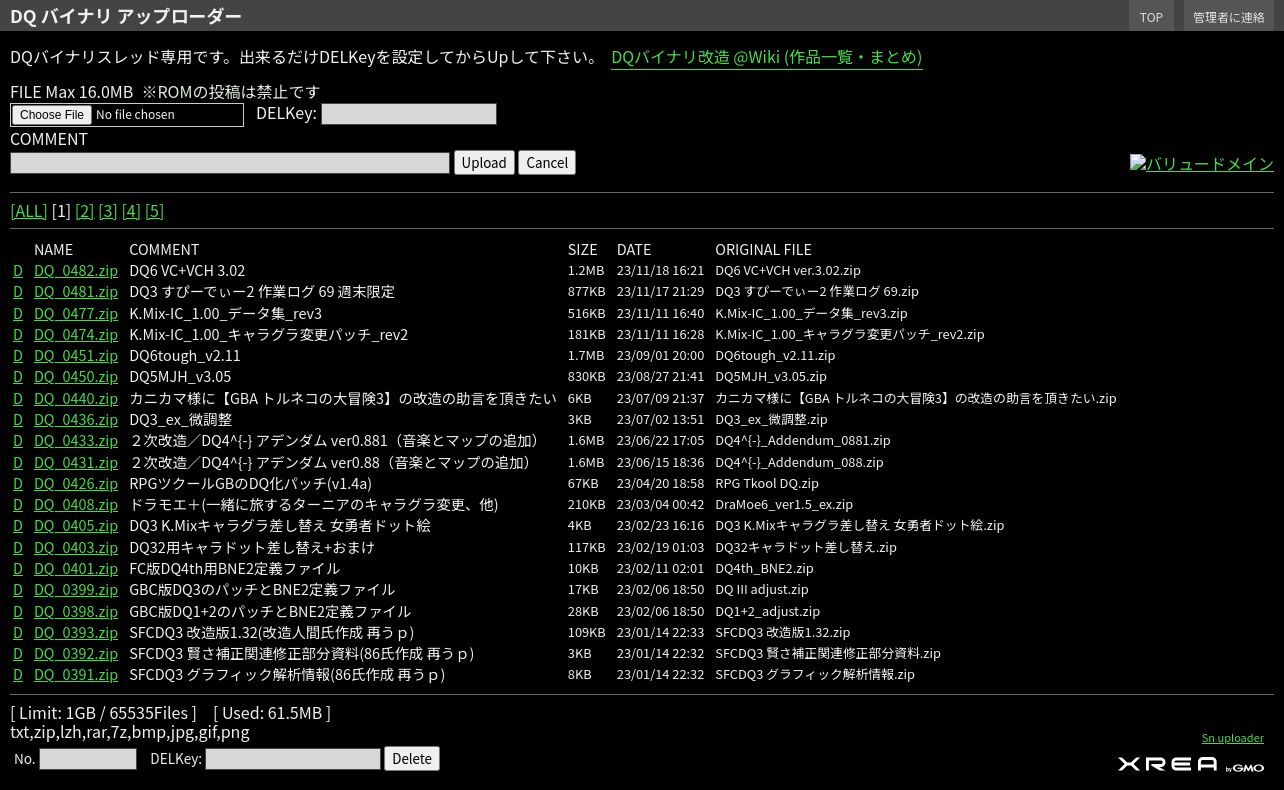Download DQ_0450.zip file

(76, 377)
